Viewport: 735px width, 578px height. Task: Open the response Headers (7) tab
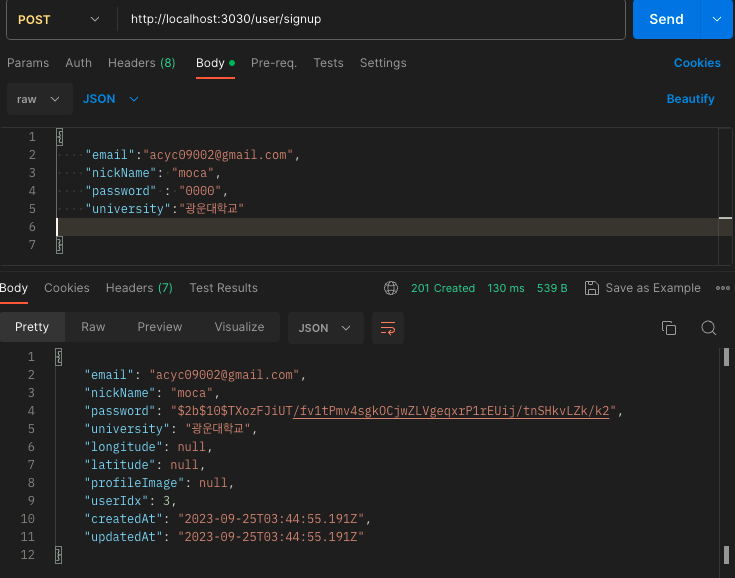tap(139, 288)
